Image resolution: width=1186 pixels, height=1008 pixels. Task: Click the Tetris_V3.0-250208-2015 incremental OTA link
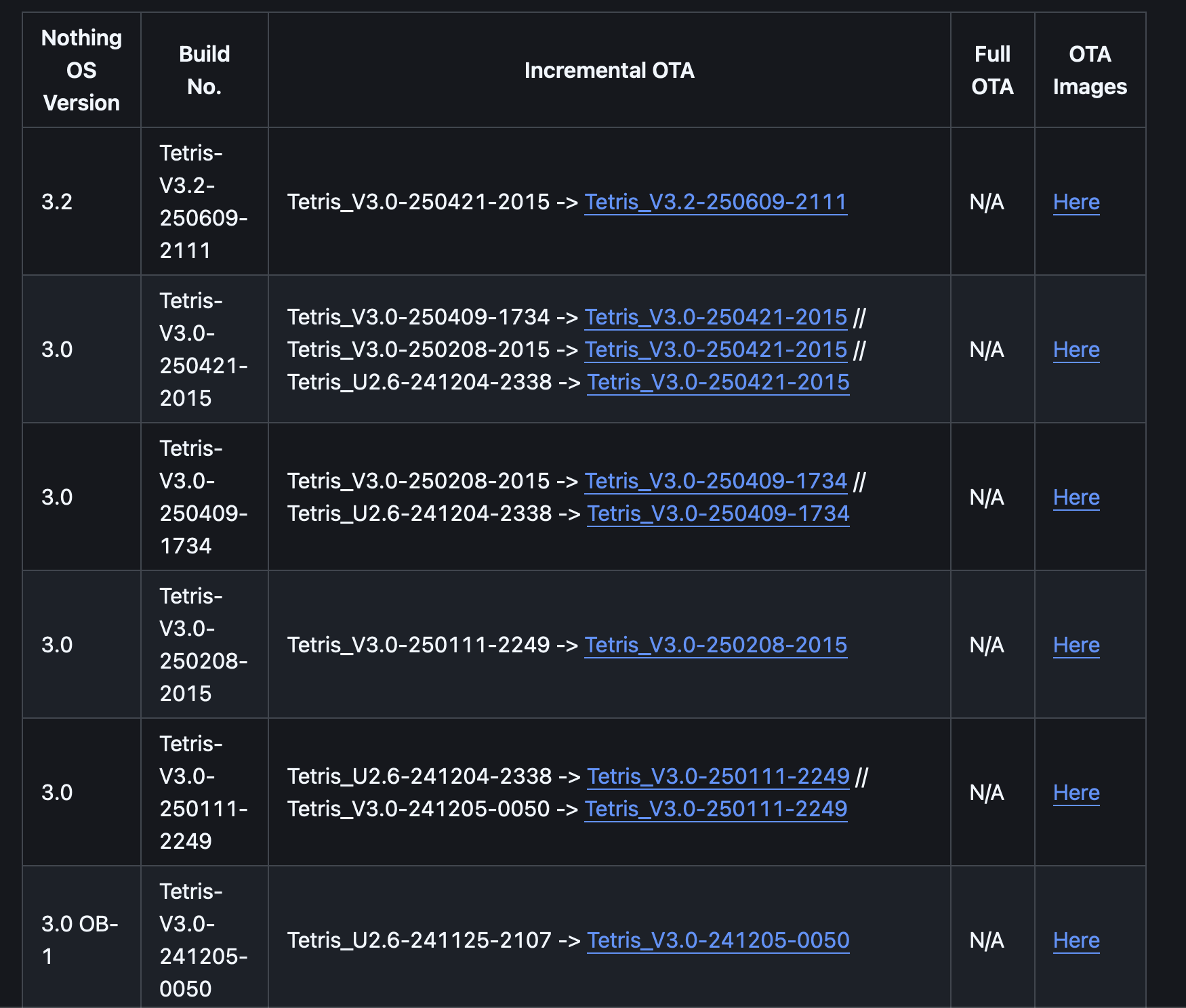[716, 645]
